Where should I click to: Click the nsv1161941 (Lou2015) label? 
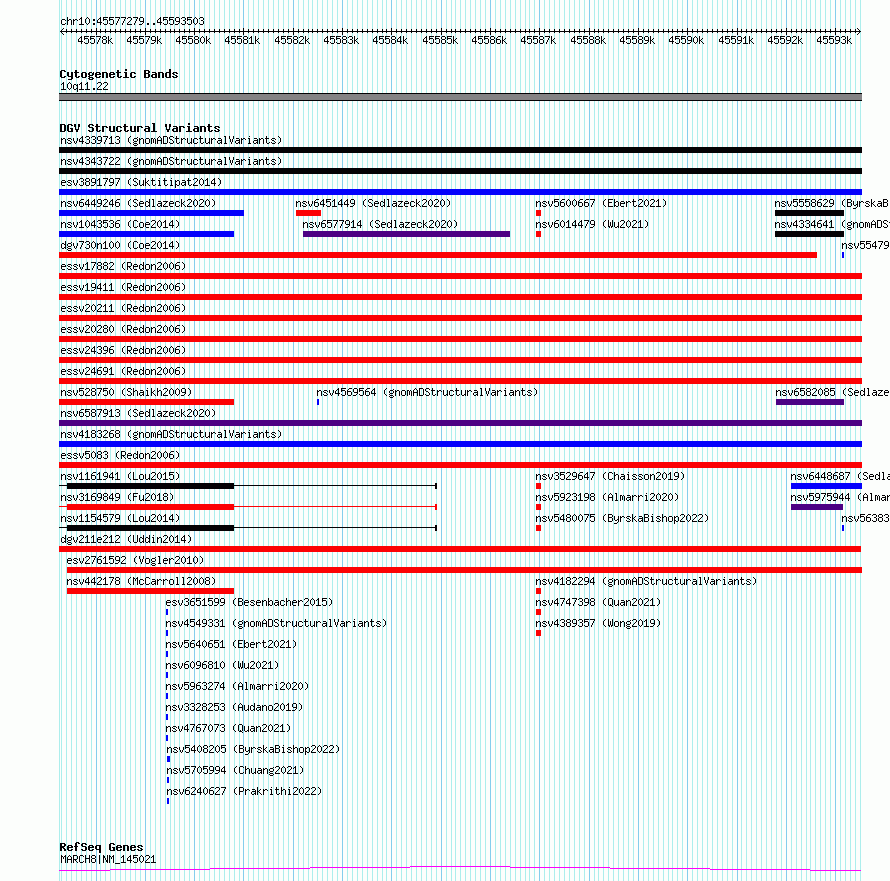[120, 476]
